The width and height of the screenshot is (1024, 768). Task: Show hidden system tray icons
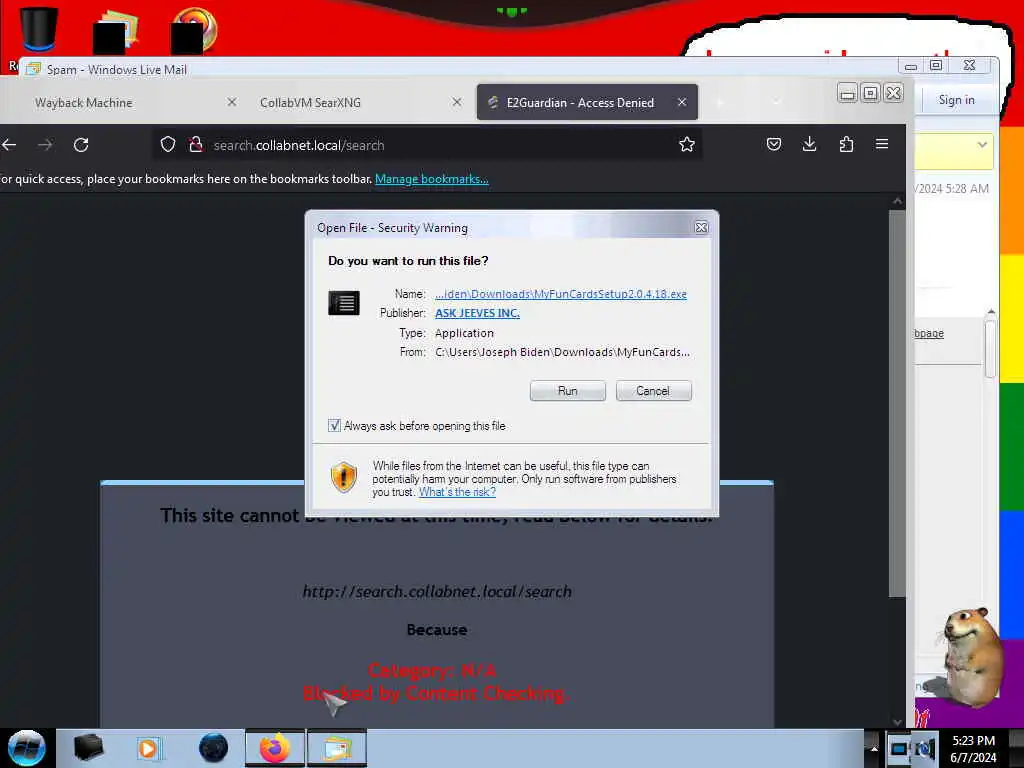tap(874, 748)
